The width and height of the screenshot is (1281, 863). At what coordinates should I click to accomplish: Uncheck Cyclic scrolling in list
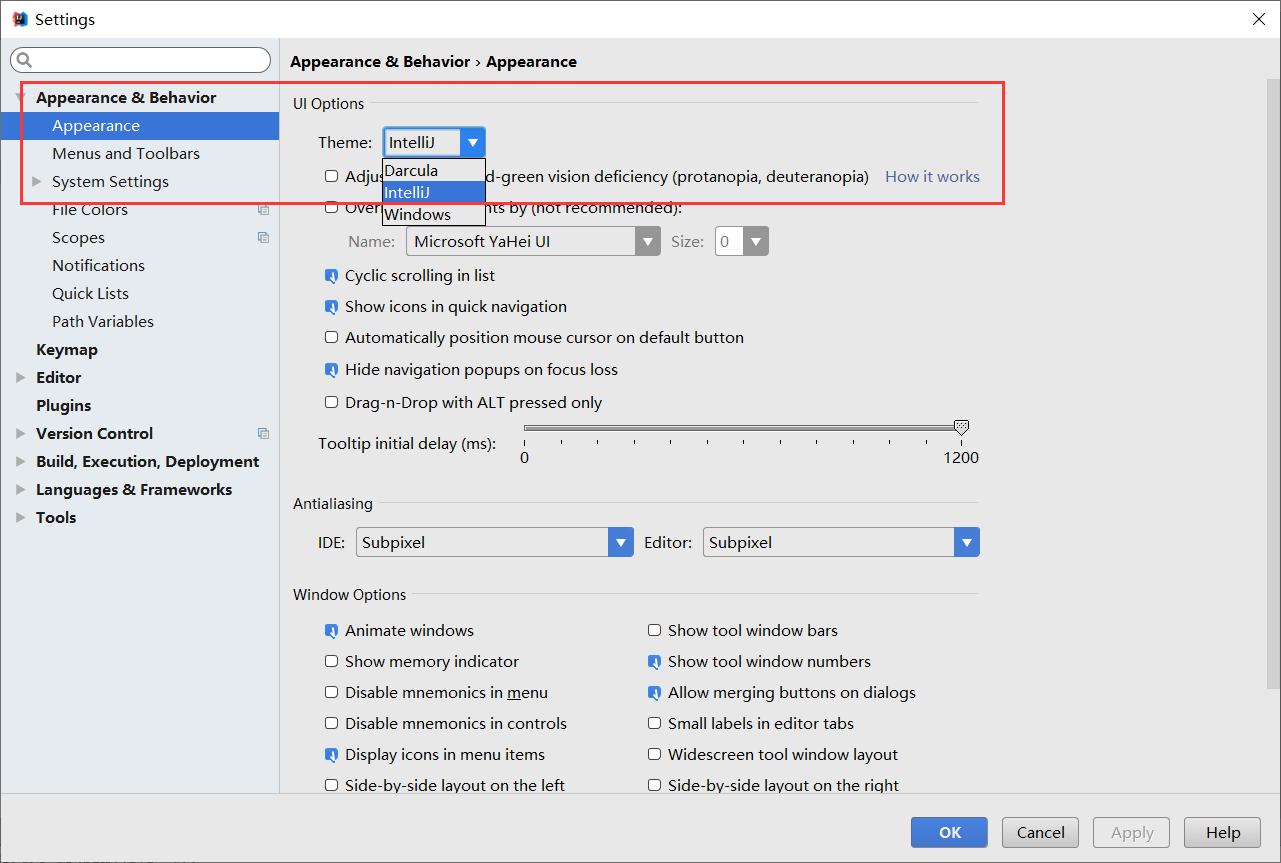[332, 276]
